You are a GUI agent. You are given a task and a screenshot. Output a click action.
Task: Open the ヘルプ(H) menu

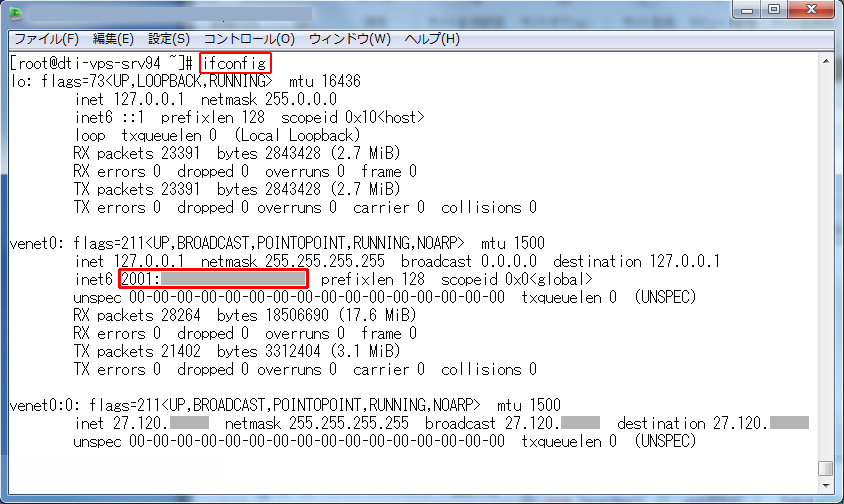coord(432,39)
